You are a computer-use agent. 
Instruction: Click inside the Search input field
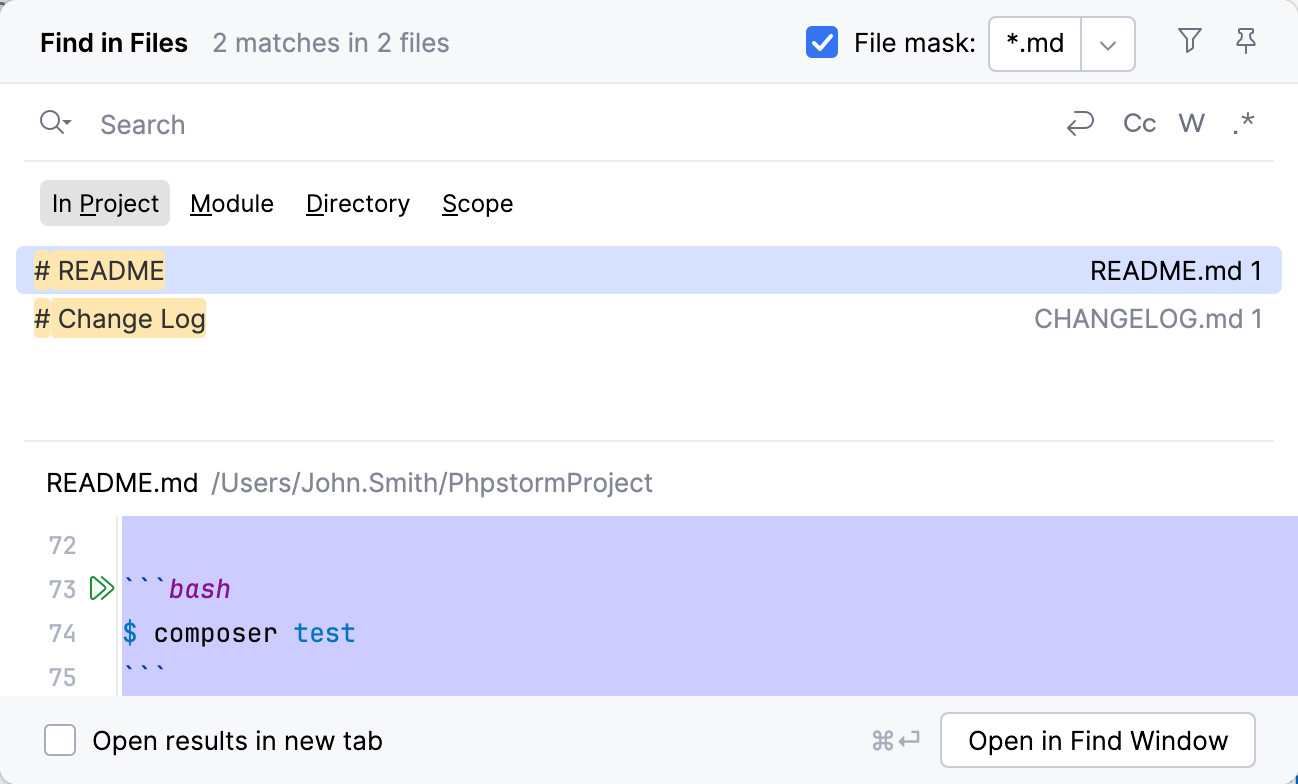click(x=400, y=123)
